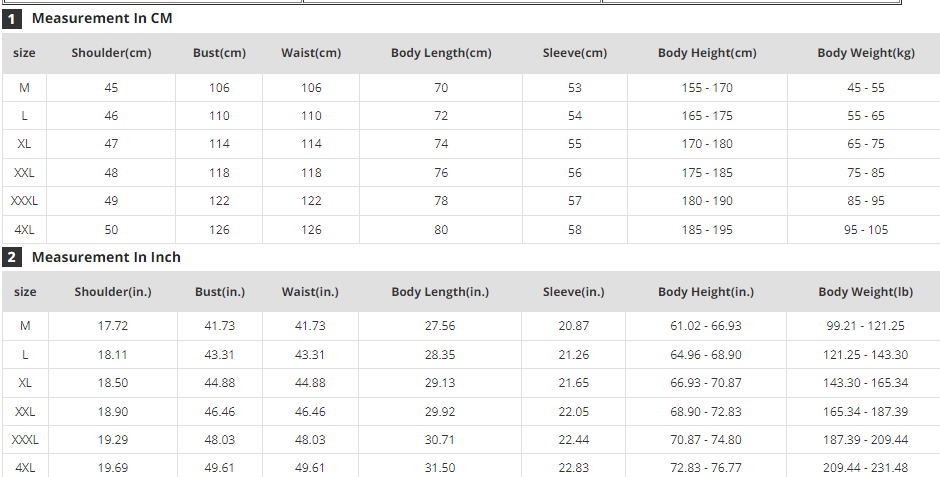The width and height of the screenshot is (940, 477).
Task: Select the XXL size cell in the CM table
Action: [24, 173]
